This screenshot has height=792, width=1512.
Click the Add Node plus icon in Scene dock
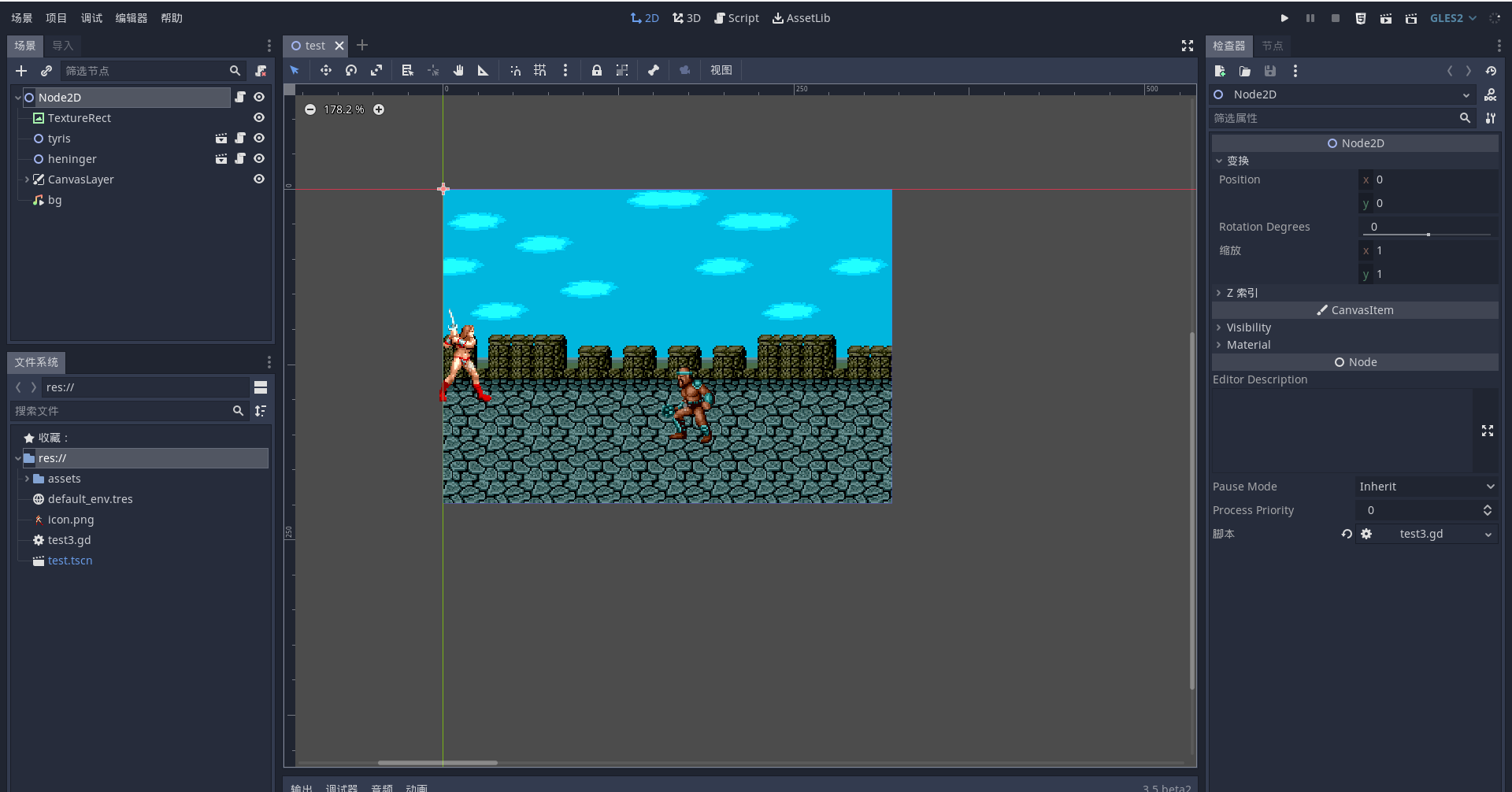coord(21,71)
